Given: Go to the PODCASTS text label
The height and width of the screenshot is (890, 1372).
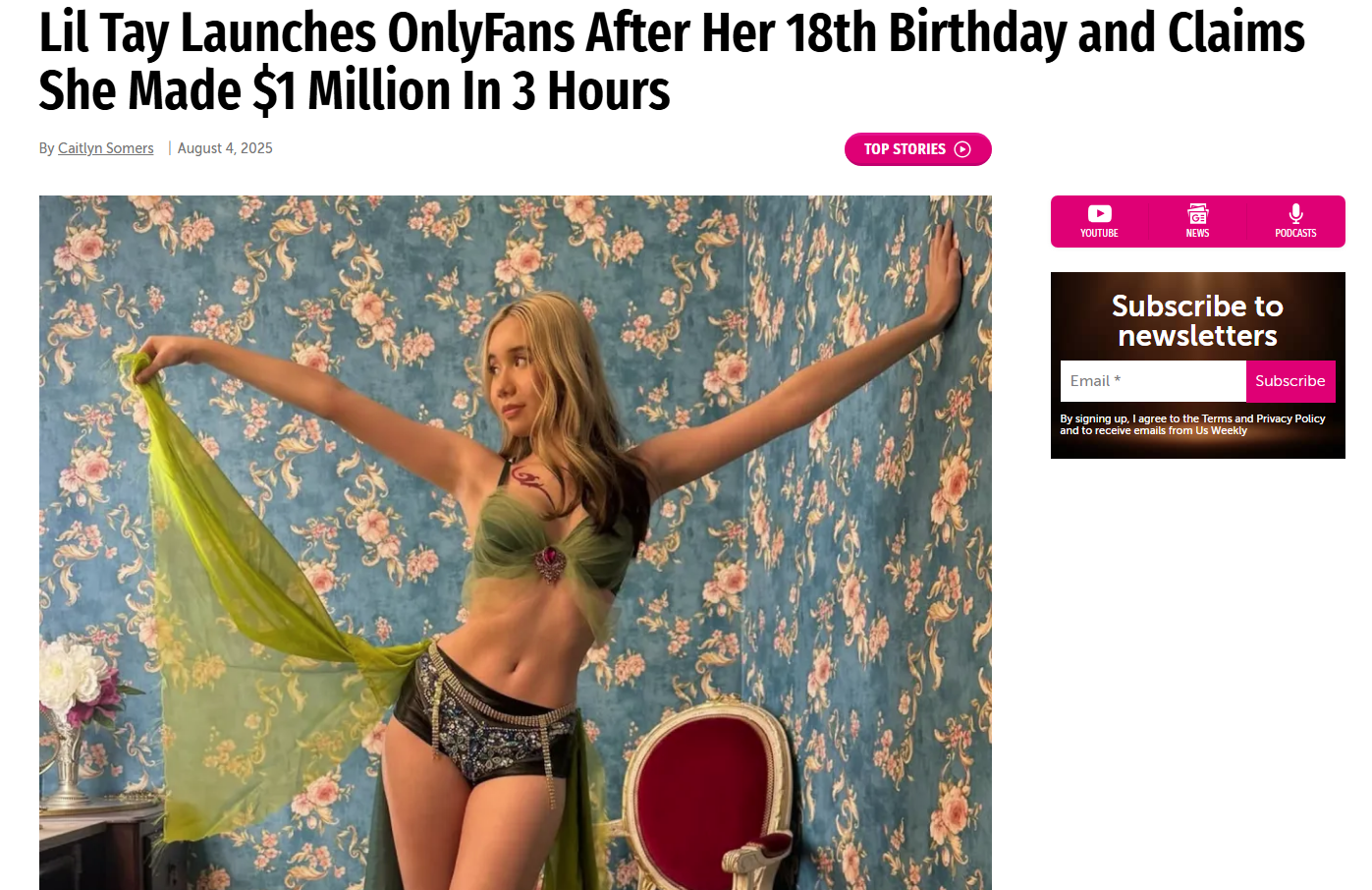Looking at the screenshot, I should (x=1295, y=234).
